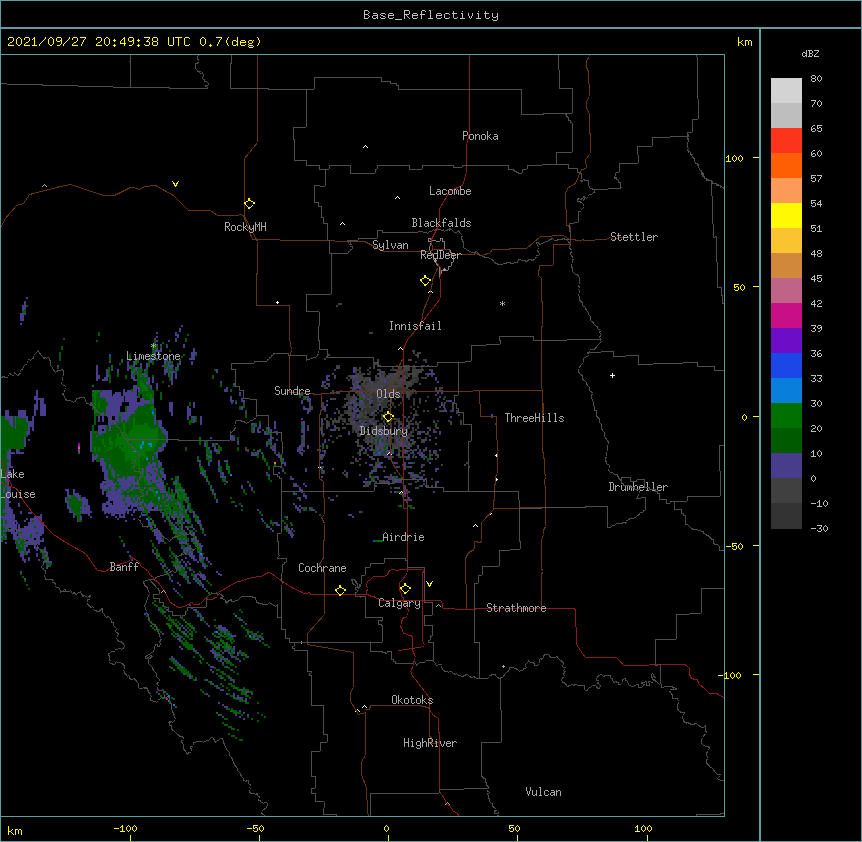Click the Drumheller label
This screenshot has width=862, height=842.
[638, 487]
